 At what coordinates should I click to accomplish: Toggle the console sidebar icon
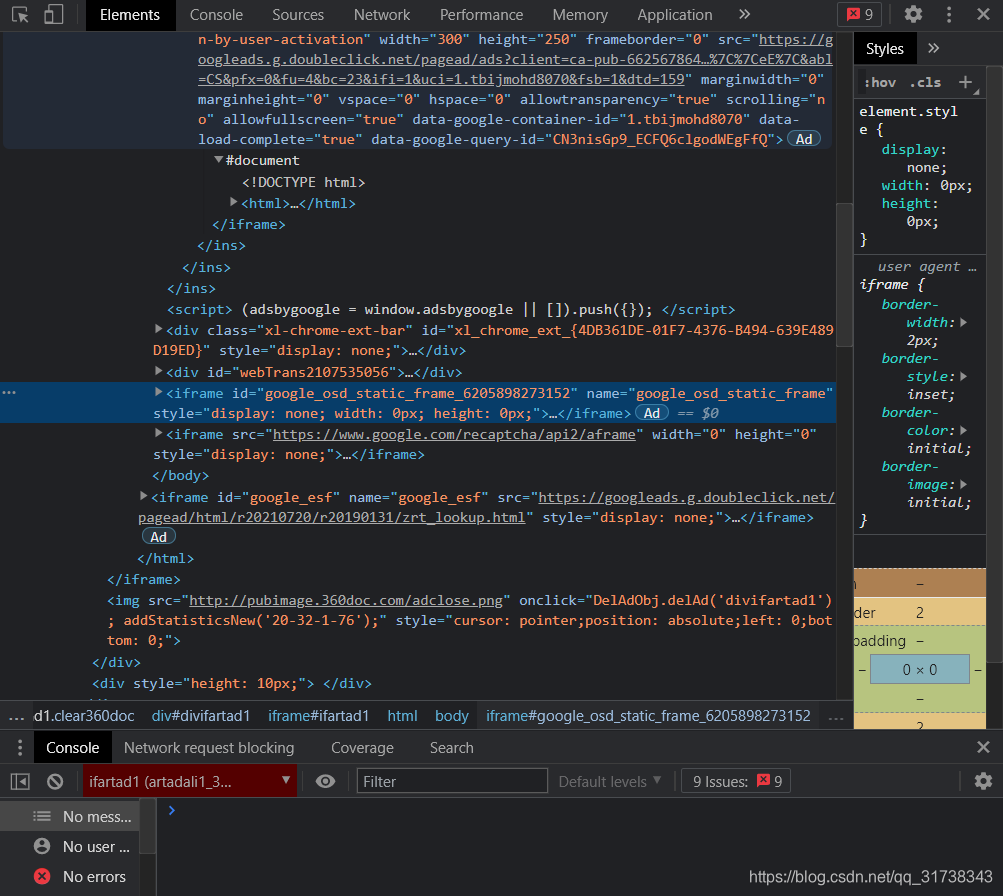[x=20, y=782]
